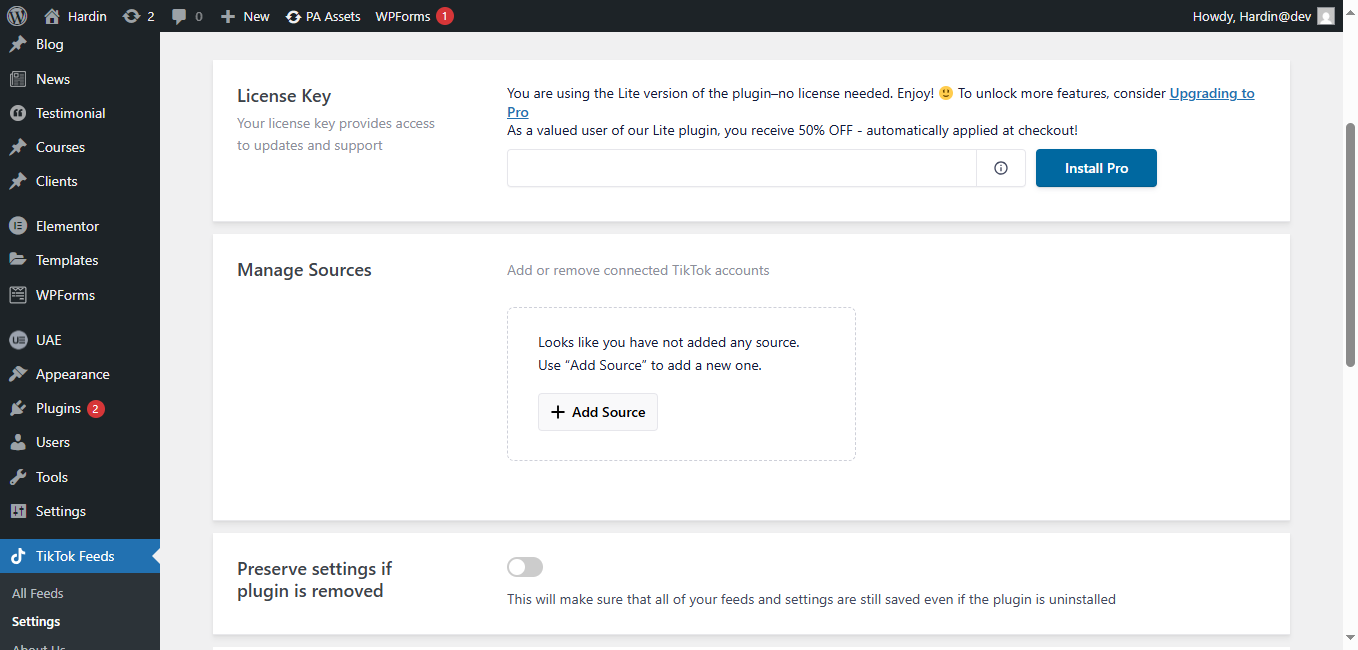Image resolution: width=1358 pixels, height=650 pixels.
Task: Click the license key input field
Action: 741,168
